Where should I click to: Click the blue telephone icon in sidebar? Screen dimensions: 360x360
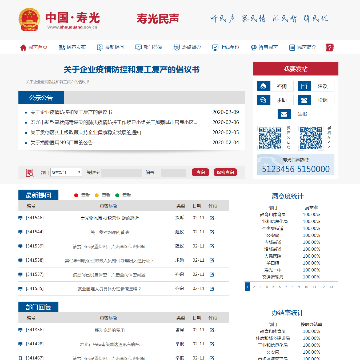pyautogui.click(x=304, y=100)
